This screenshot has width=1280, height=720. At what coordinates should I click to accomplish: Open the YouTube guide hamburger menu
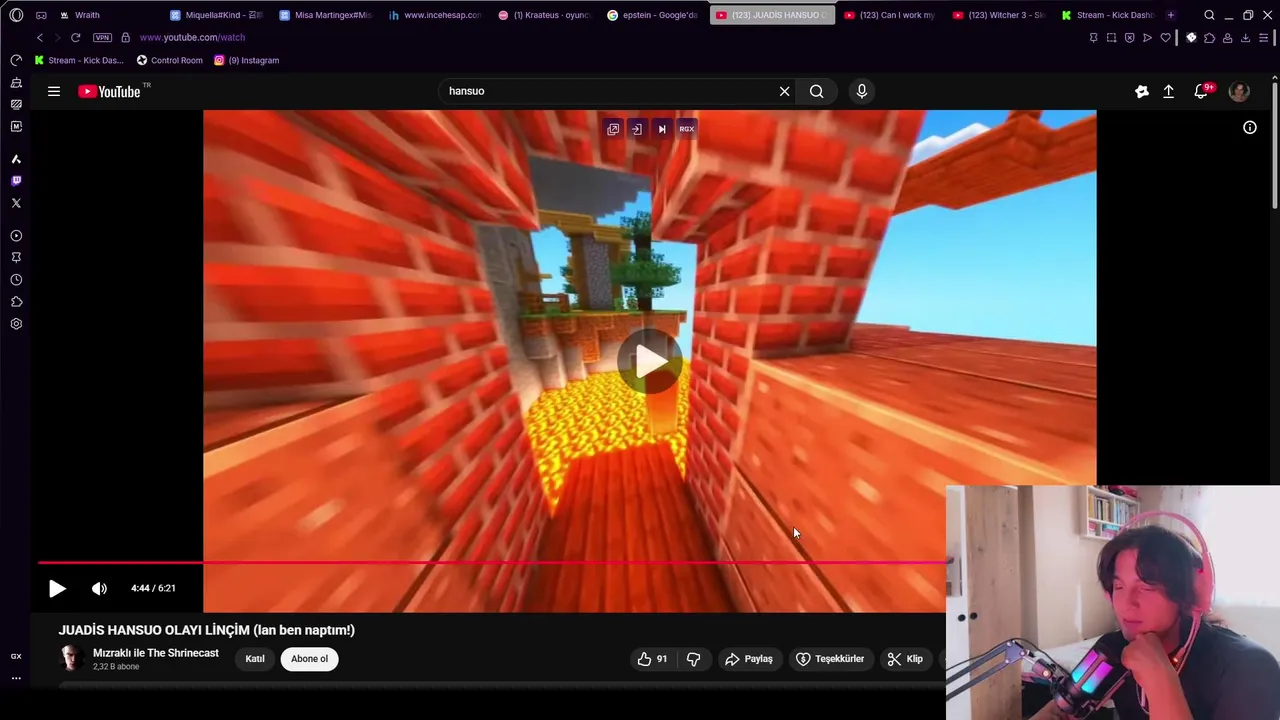54,91
